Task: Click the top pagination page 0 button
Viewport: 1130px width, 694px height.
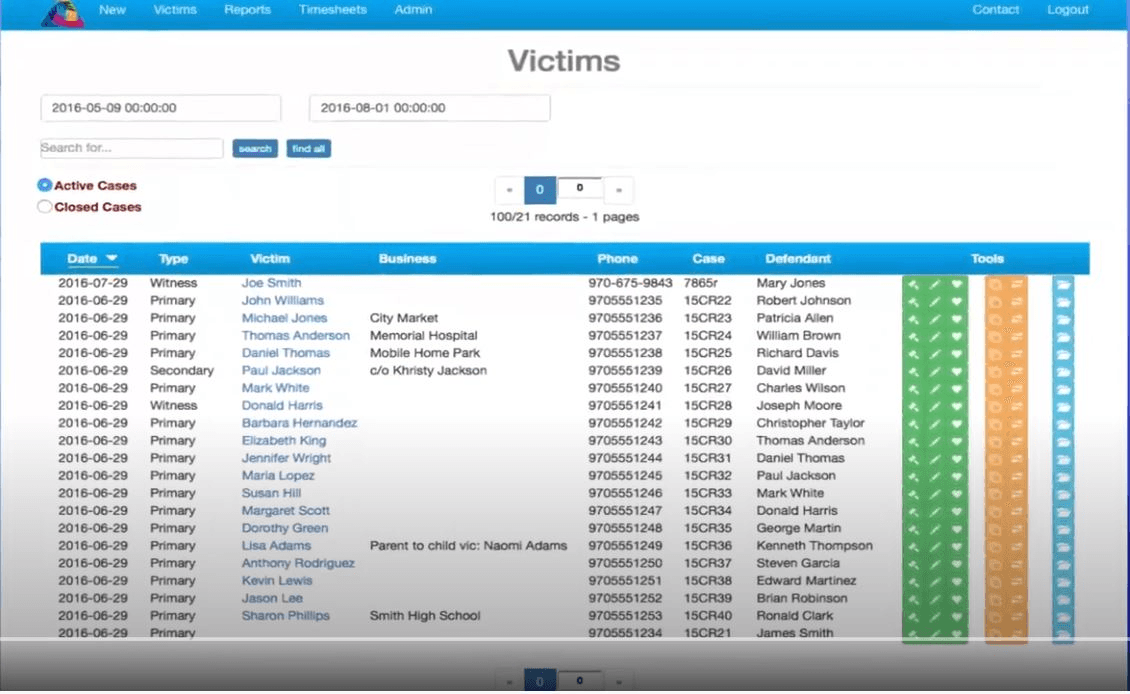Action: coord(540,190)
